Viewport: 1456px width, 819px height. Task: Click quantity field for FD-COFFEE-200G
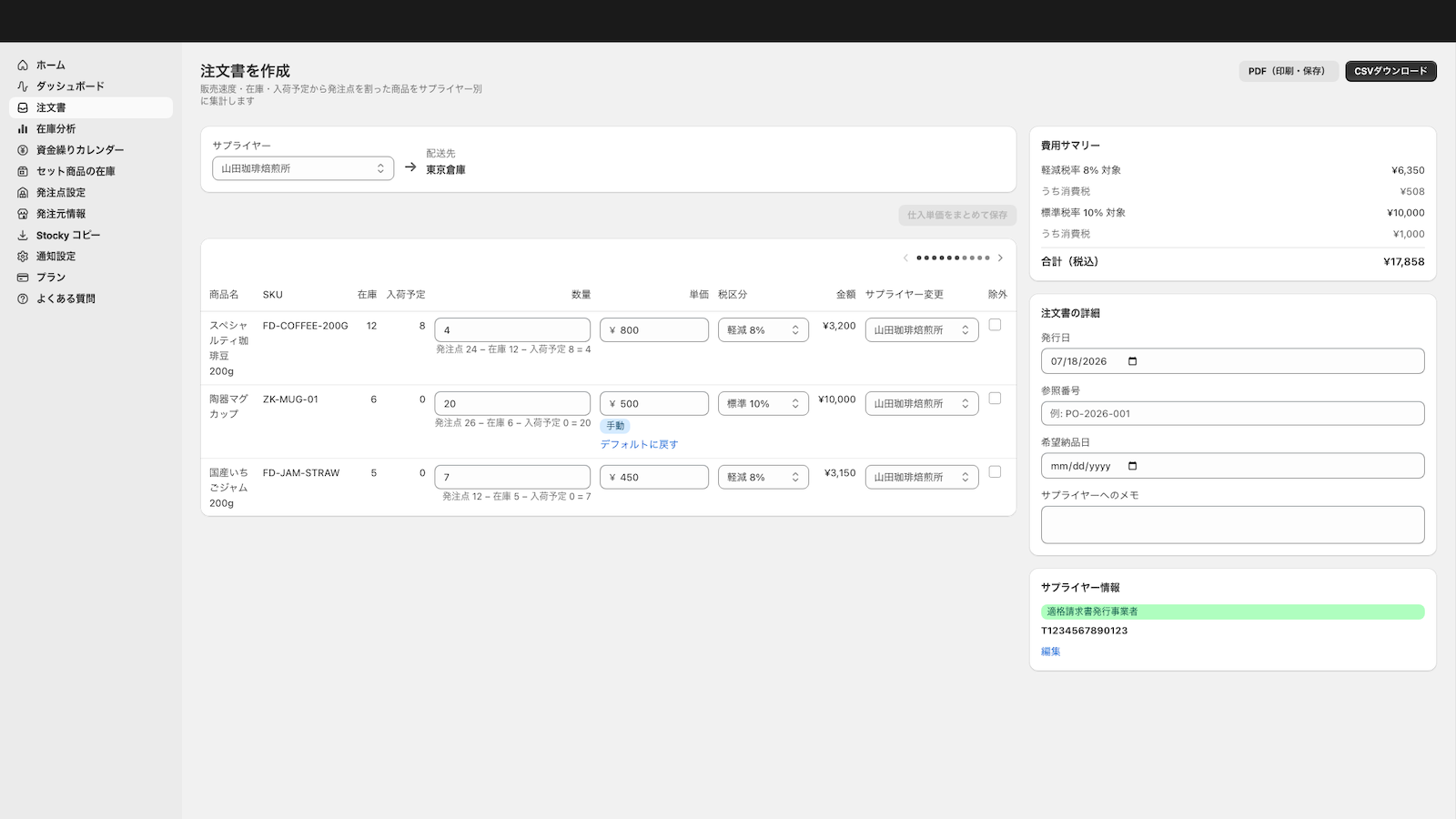point(512,330)
